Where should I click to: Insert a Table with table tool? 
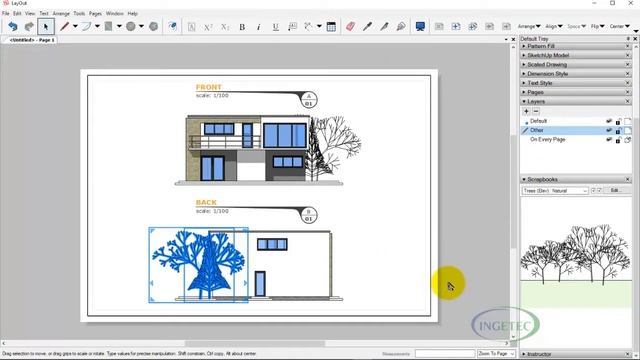tap(331, 27)
